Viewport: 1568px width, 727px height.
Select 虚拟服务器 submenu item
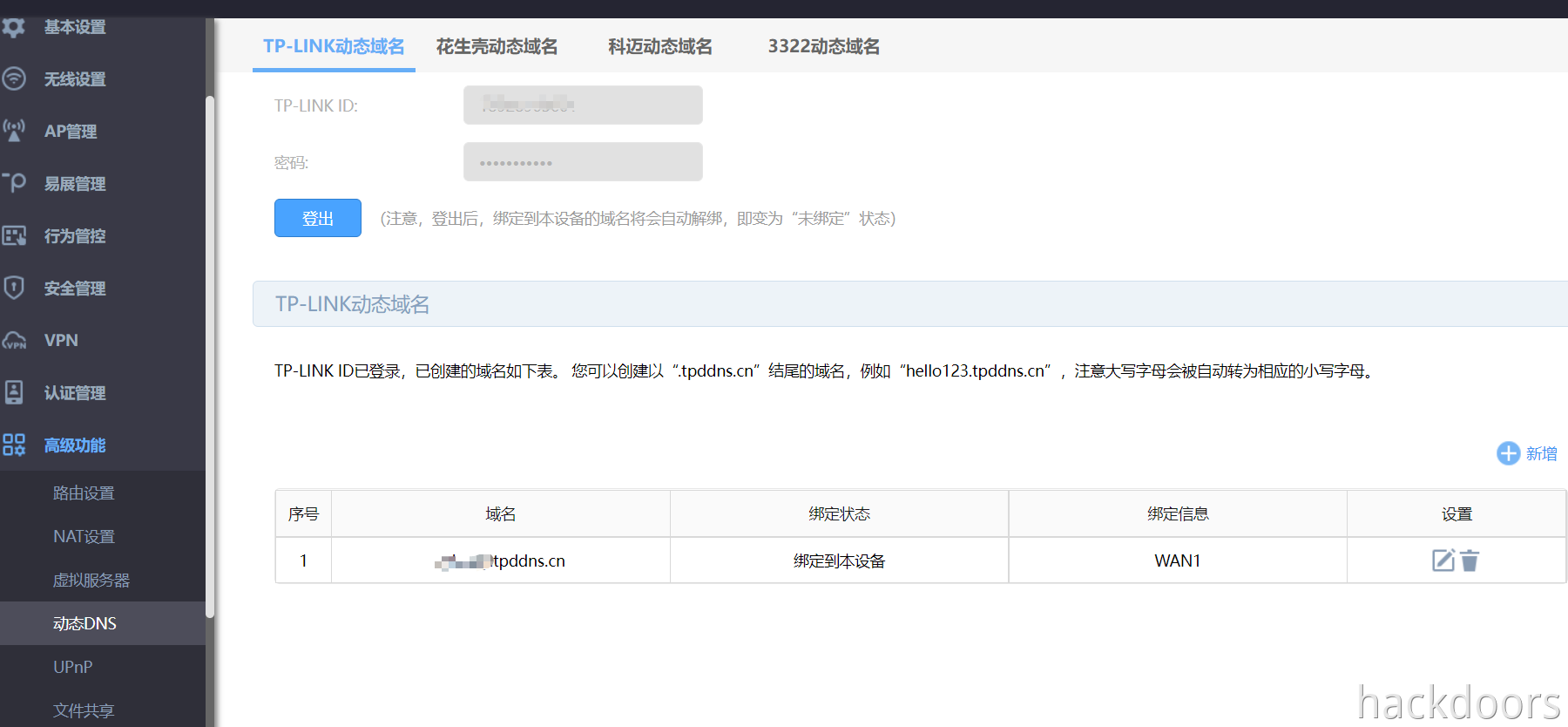click(x=103, y=580)
